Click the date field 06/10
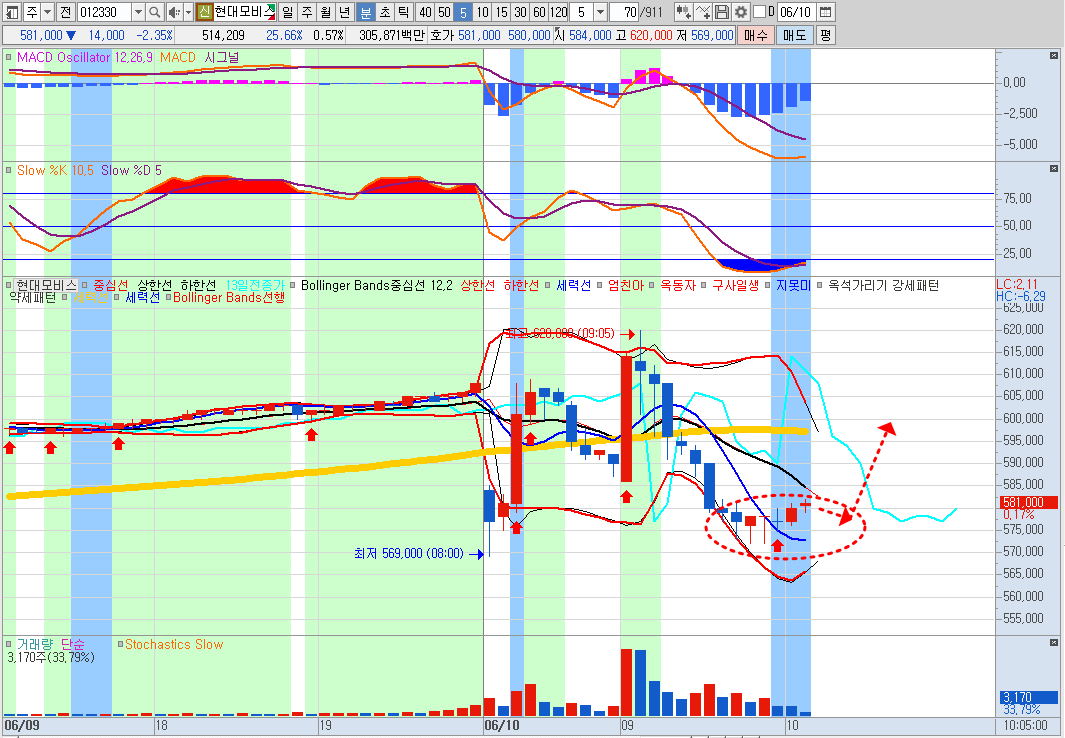Viewport: 1065px width, 738px height. tap(795, 12)
